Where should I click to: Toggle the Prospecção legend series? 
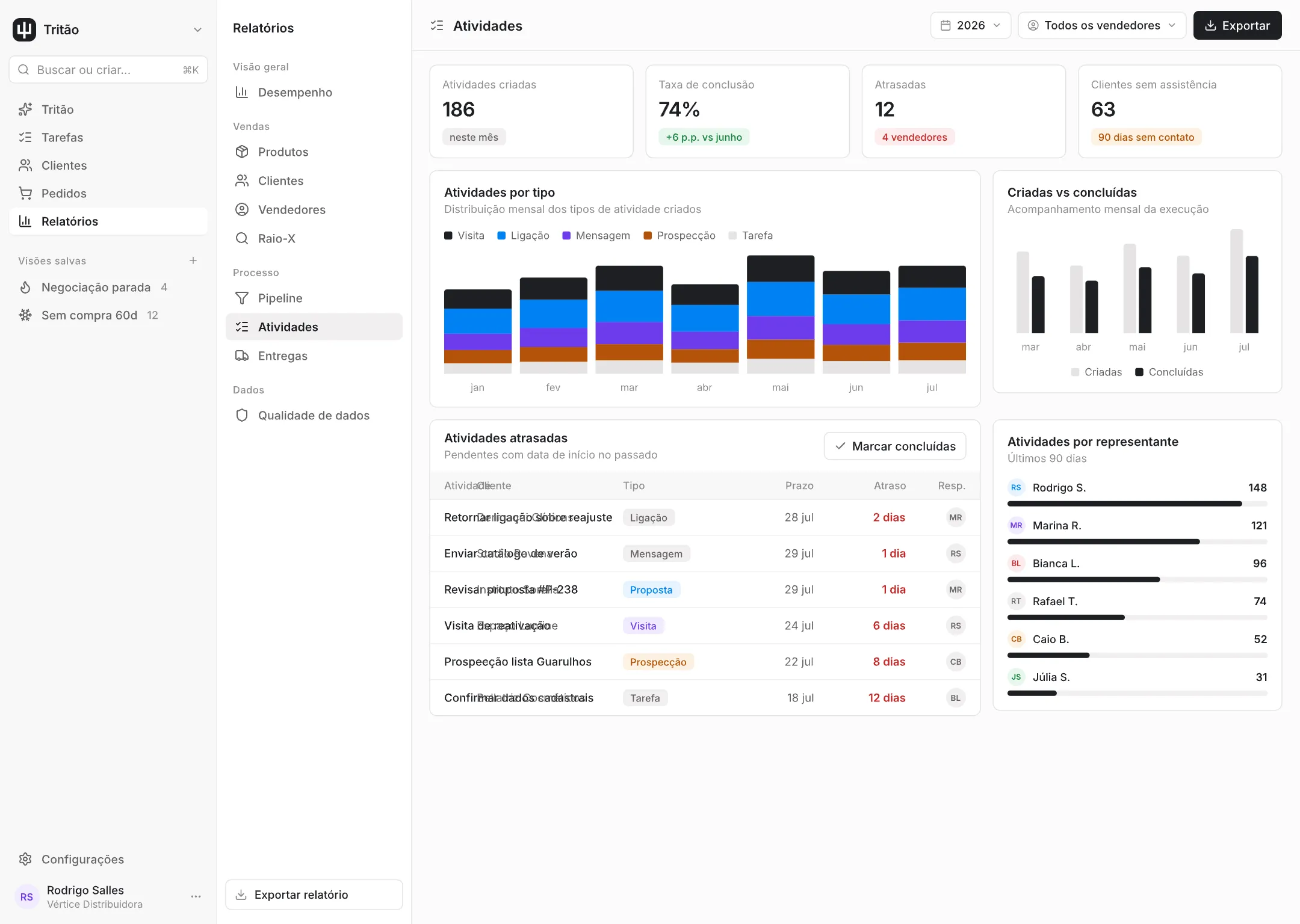(x=679, y=236)
